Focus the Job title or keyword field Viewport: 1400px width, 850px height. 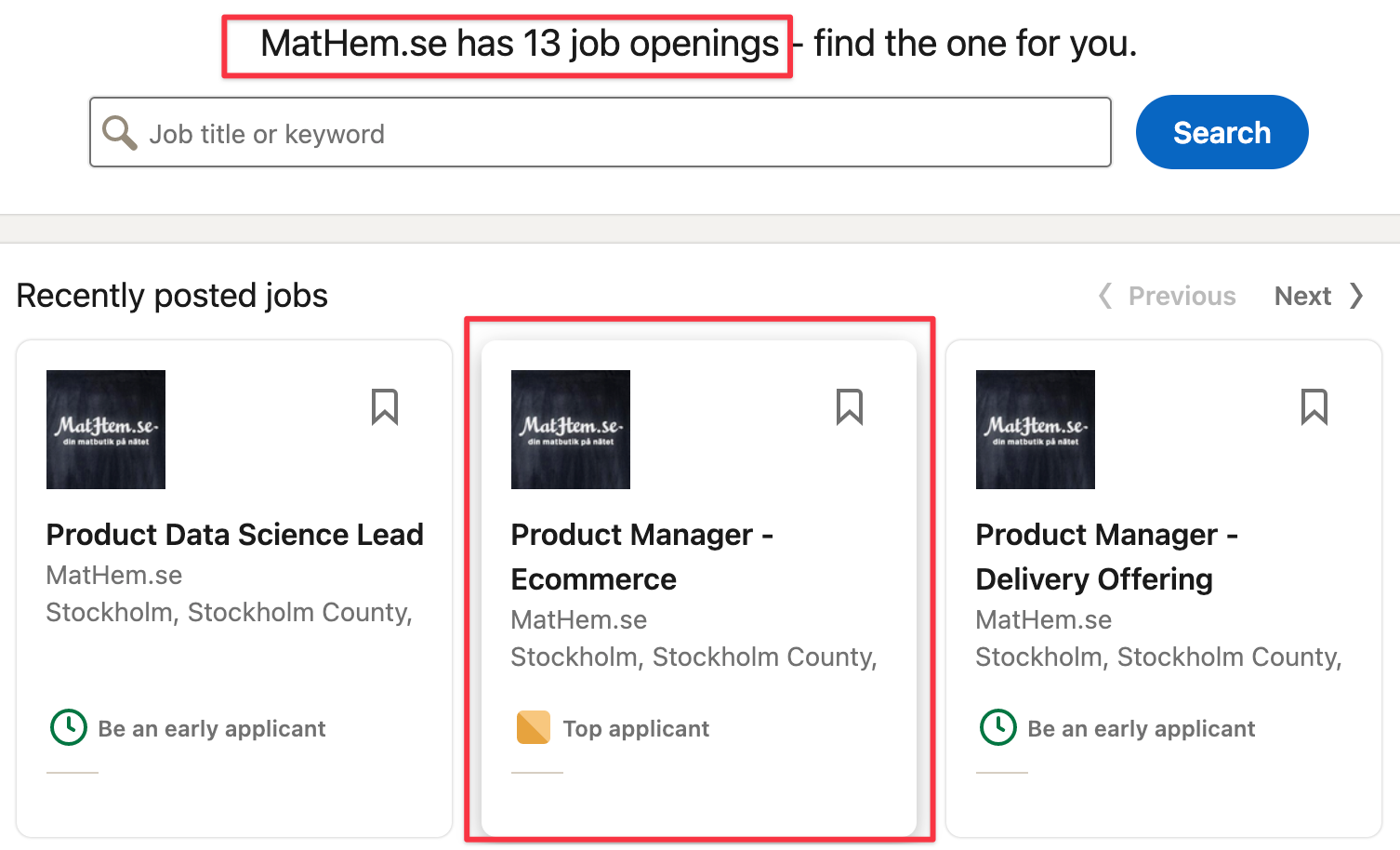(601, 132)
